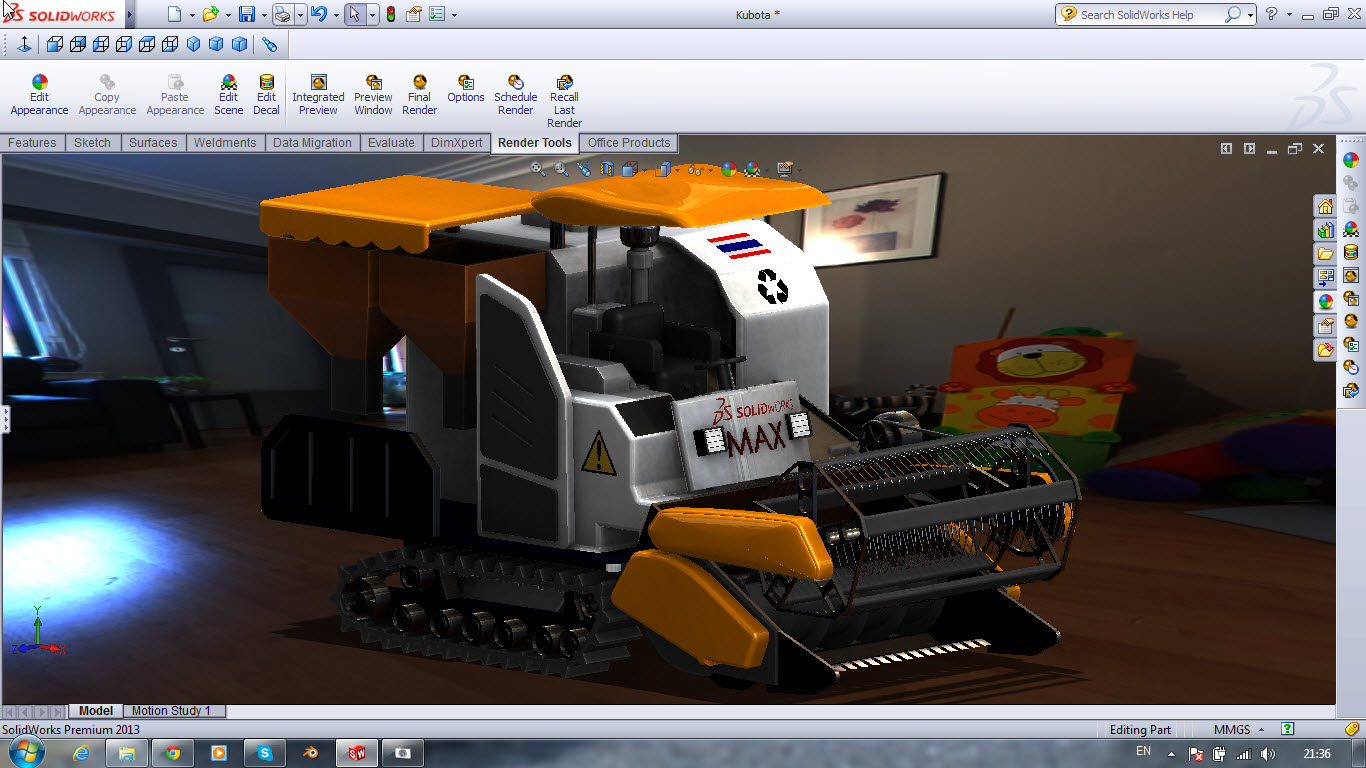
Task: Click the Zoom to Area magnifier
Action: (561, 169)
